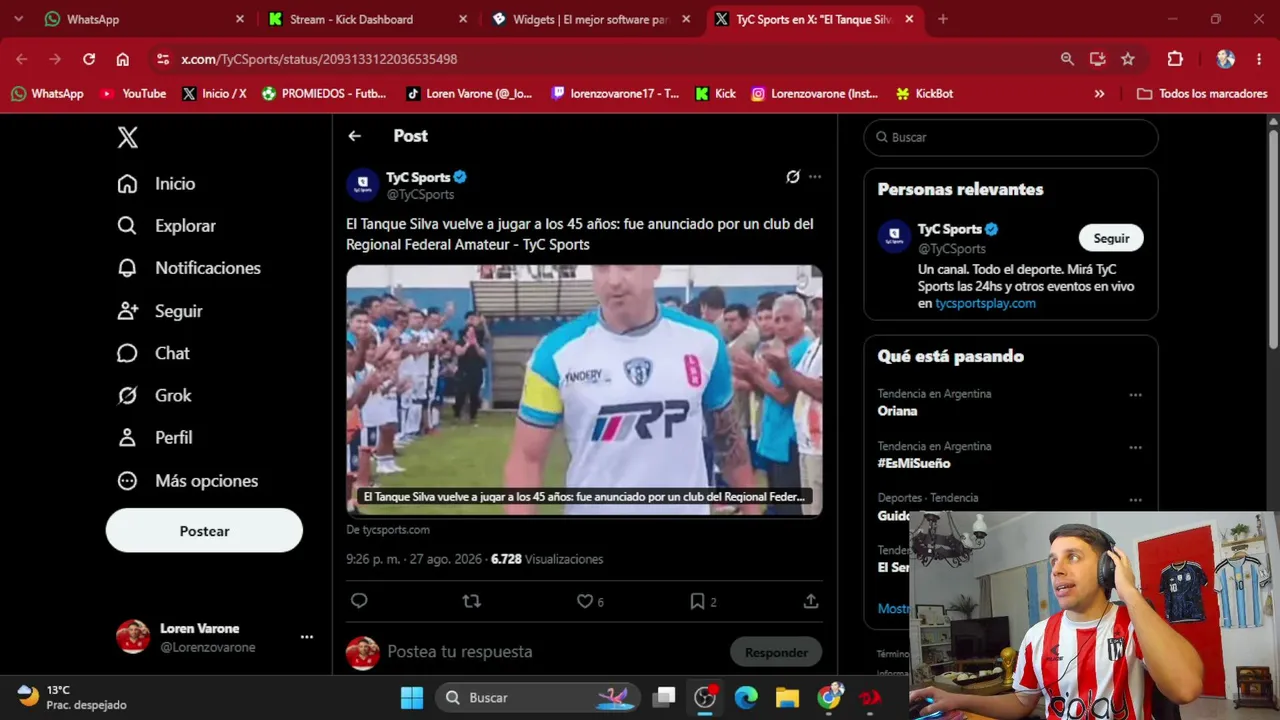Click the X logo in the sidebar
The height and width of the screenshot is (720, 1280).
[x=128, y=138]
